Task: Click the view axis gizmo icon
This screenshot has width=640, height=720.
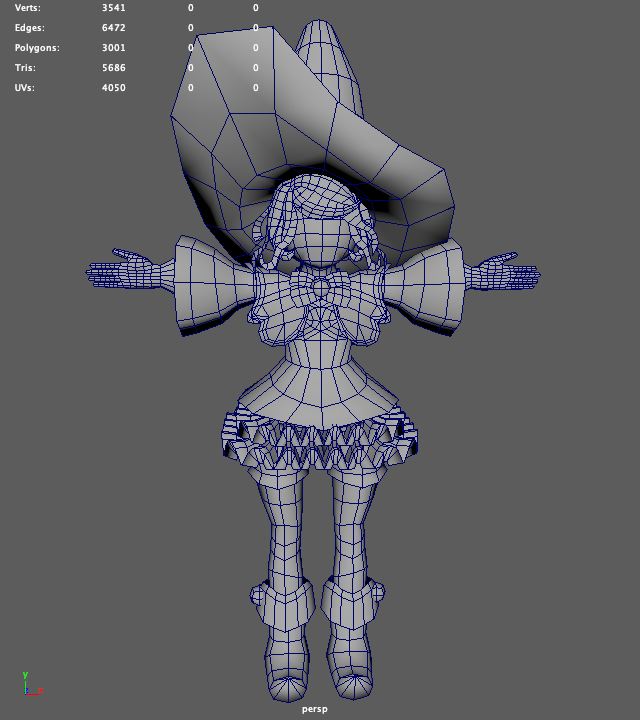Action: pos(33,684)
